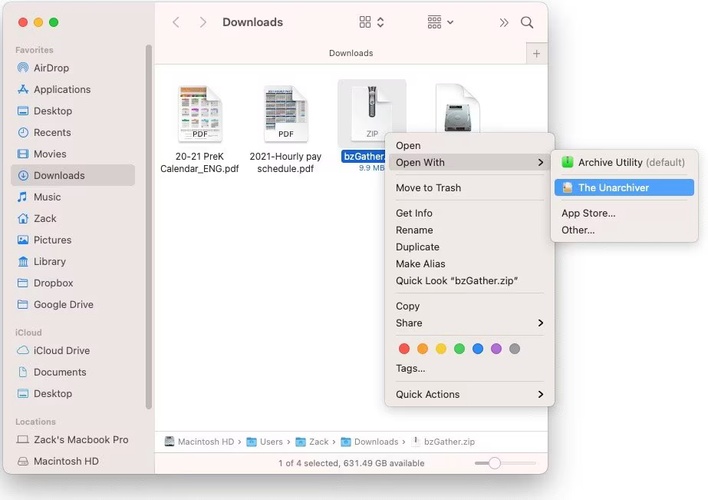
Task: Apply the yellow tag color
Action: click(441, 349)
